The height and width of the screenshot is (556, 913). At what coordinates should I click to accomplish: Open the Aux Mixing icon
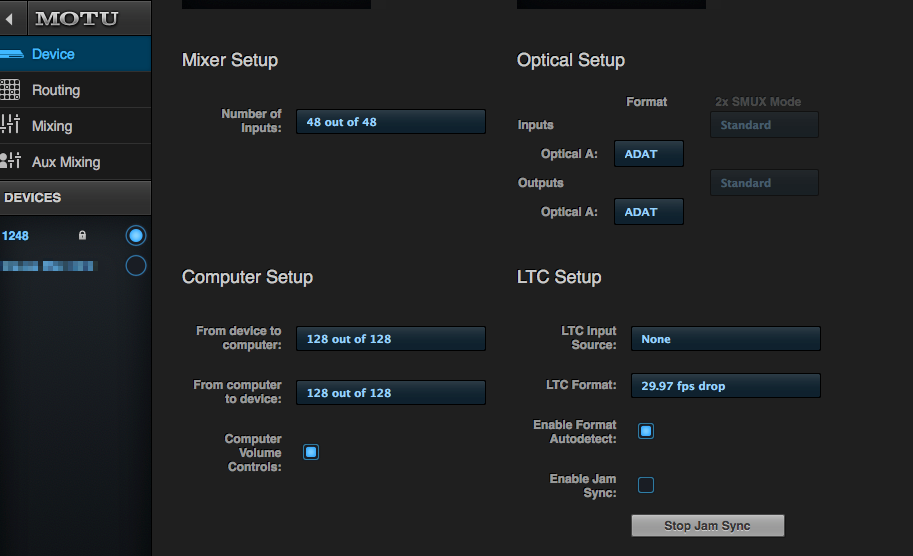coord(10,160)
